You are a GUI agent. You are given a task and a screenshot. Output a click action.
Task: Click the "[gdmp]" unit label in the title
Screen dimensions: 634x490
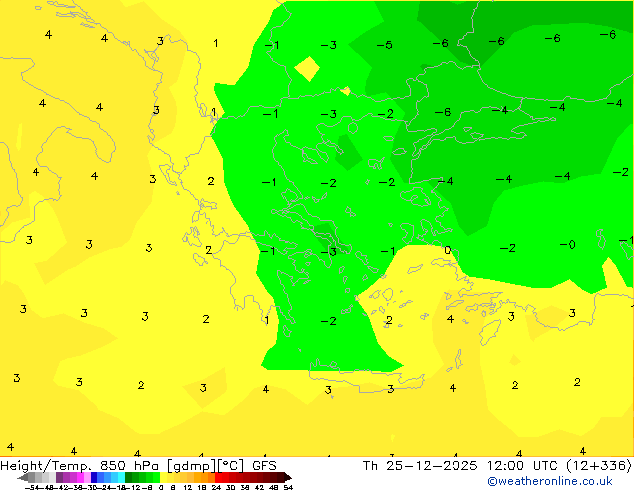click(192, 466)
